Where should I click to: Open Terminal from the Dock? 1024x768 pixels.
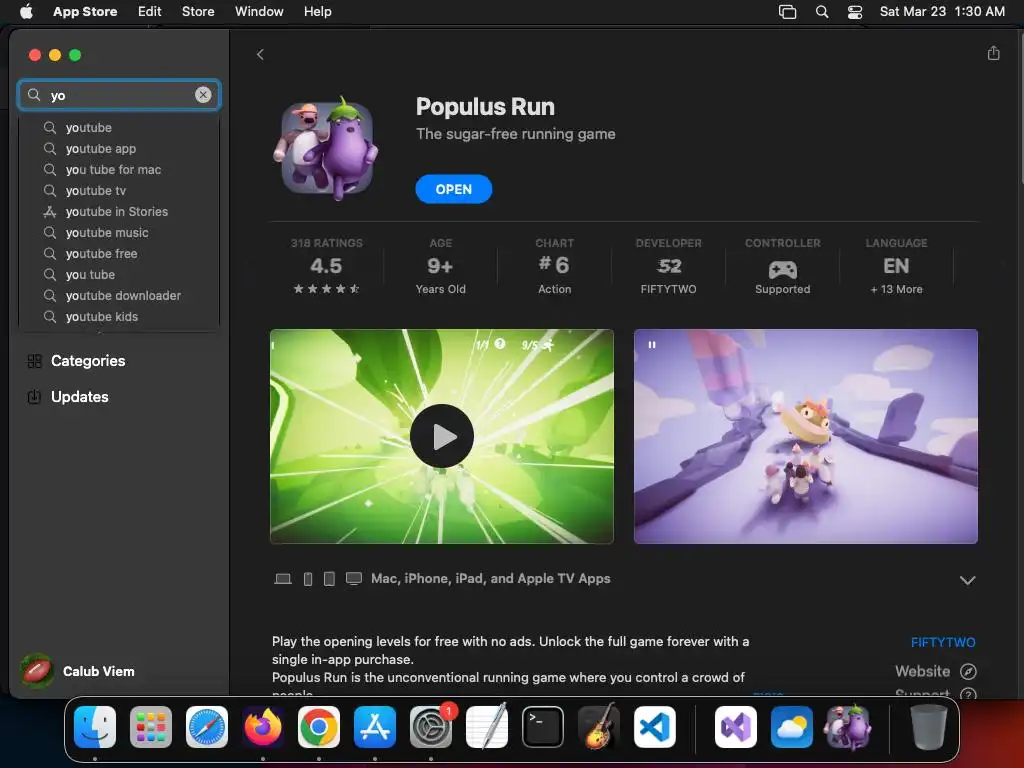click(x=543, y=727)
